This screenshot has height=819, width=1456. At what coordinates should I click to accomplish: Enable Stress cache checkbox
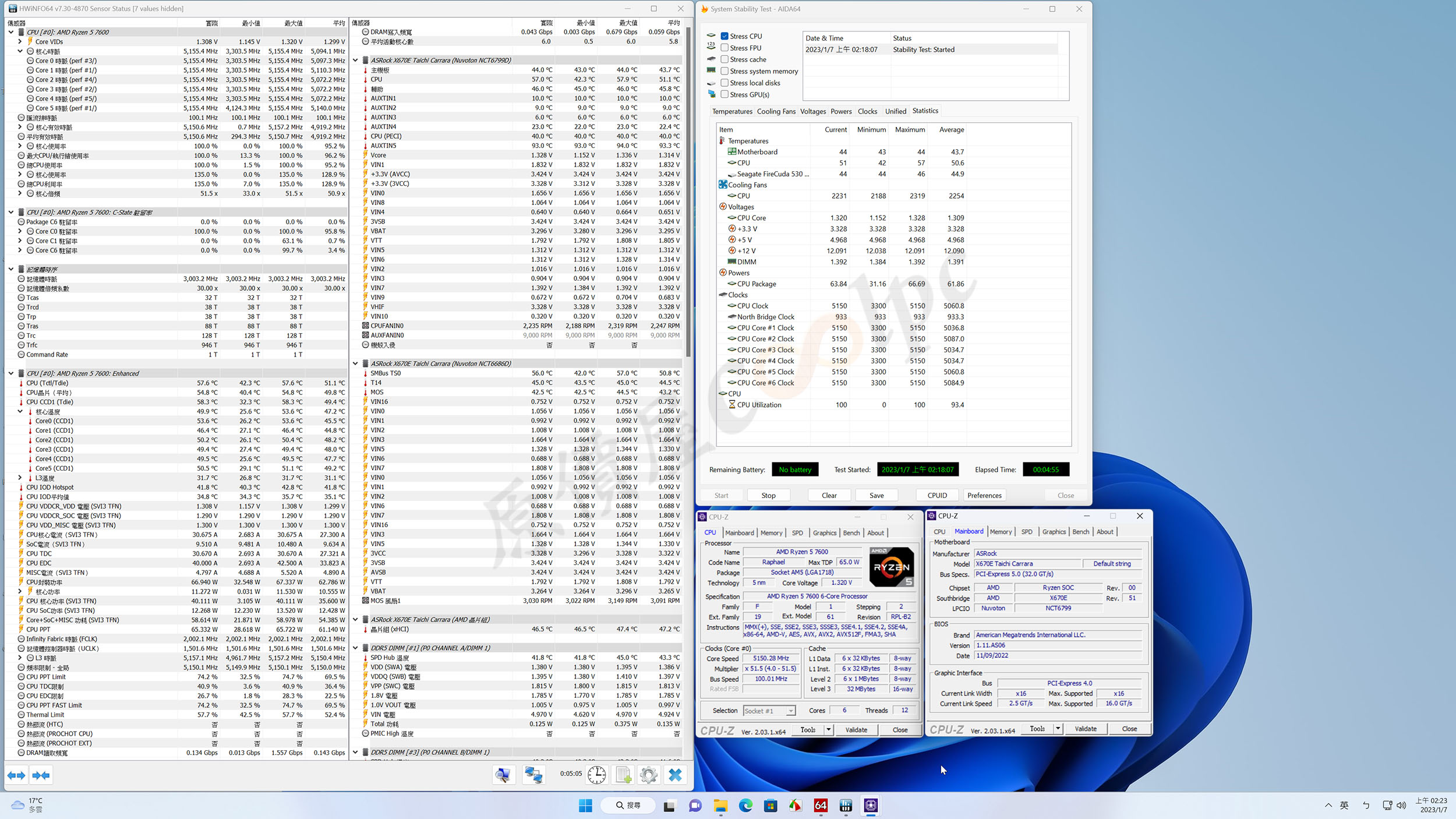tap(725, 59)
